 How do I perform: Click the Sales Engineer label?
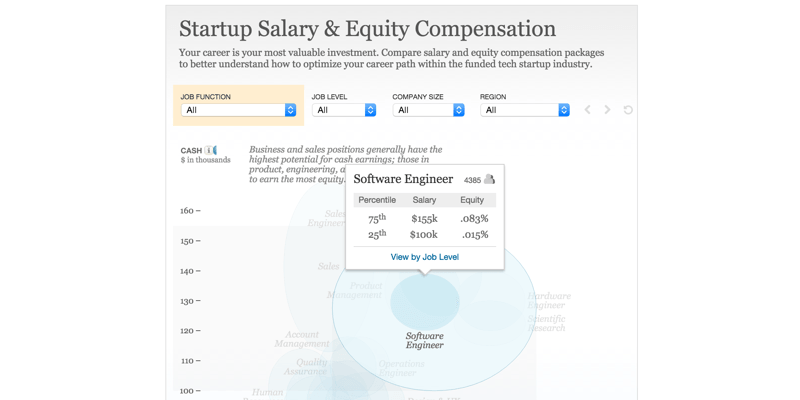[x=328, y=218]
